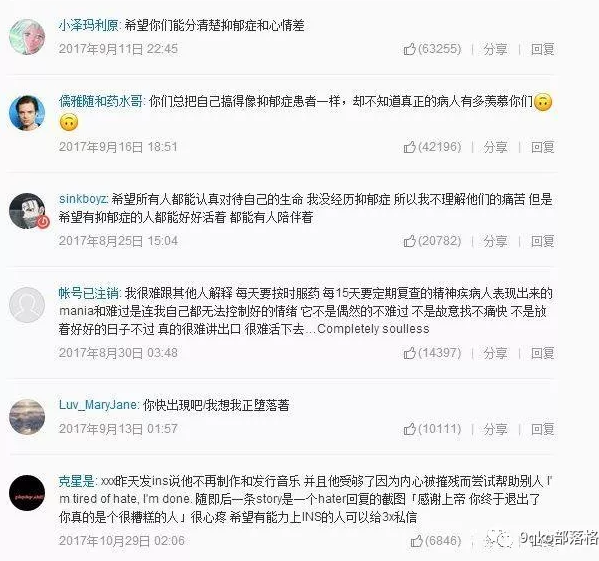Click 分享 on the 帐号已注销 comment

tap(495, 353)
